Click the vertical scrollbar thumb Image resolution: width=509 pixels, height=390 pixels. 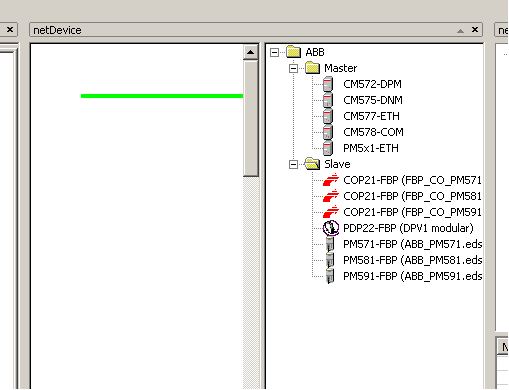click(251, 118)
